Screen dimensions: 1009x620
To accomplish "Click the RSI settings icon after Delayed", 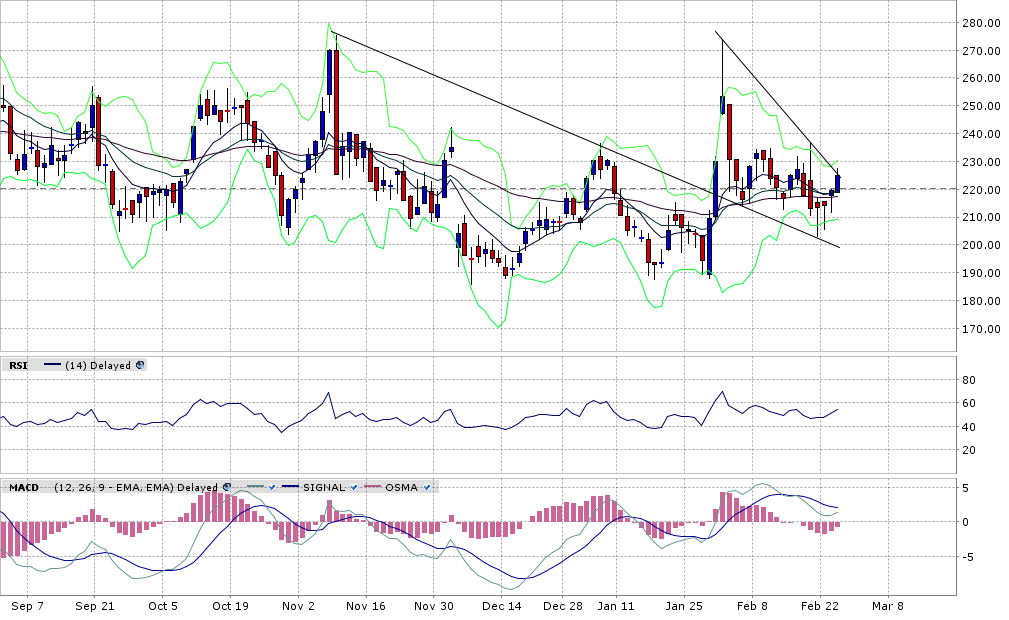I will pos(140,366).
